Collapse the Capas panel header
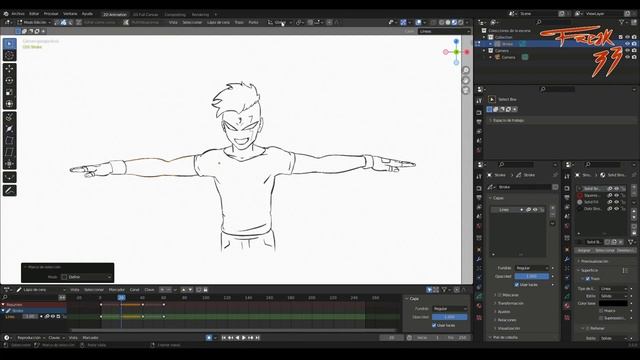This screenshot has width=640, height=360. pyautogui.click(x=498, y=198)
